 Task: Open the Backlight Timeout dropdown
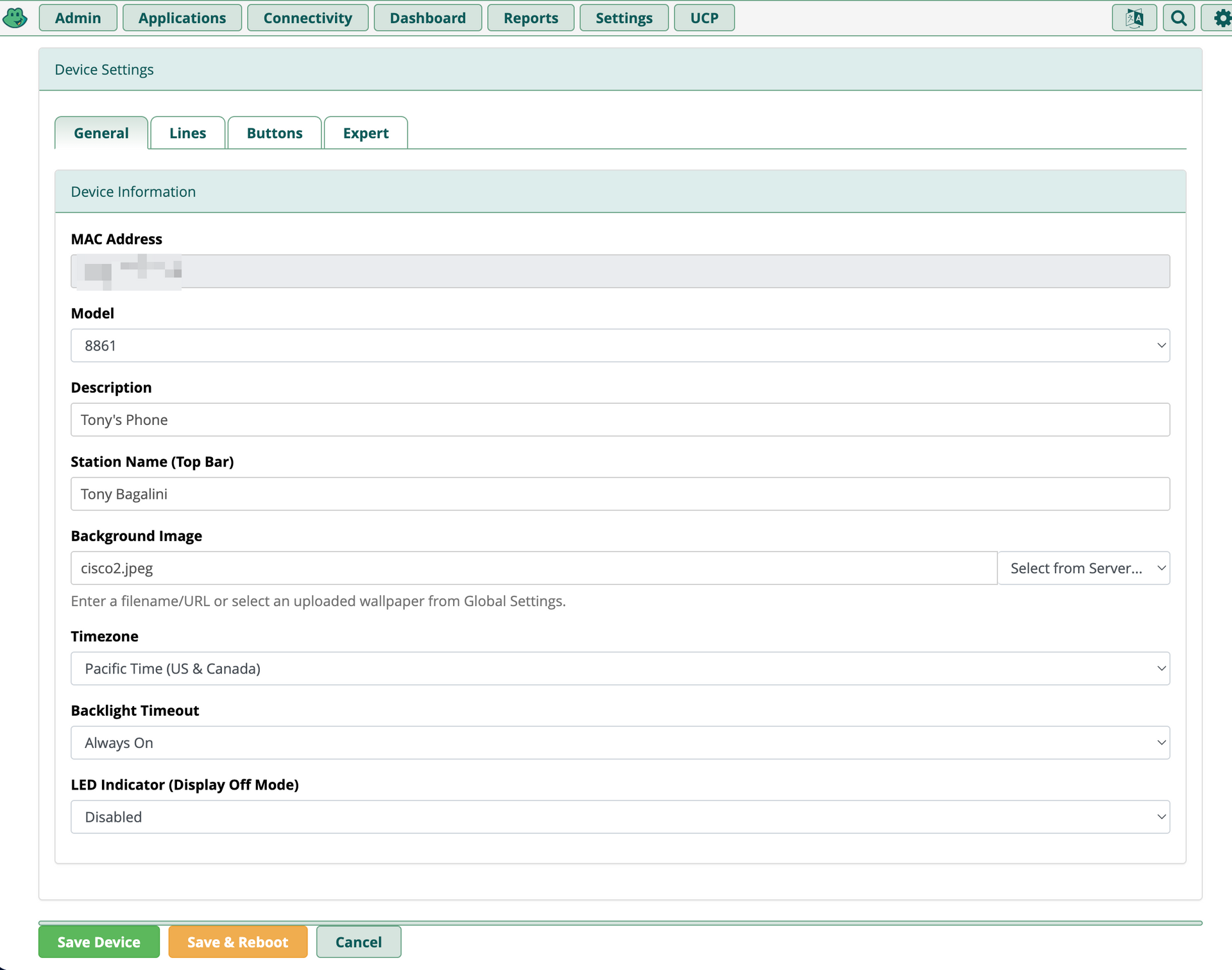coord(620,743)
